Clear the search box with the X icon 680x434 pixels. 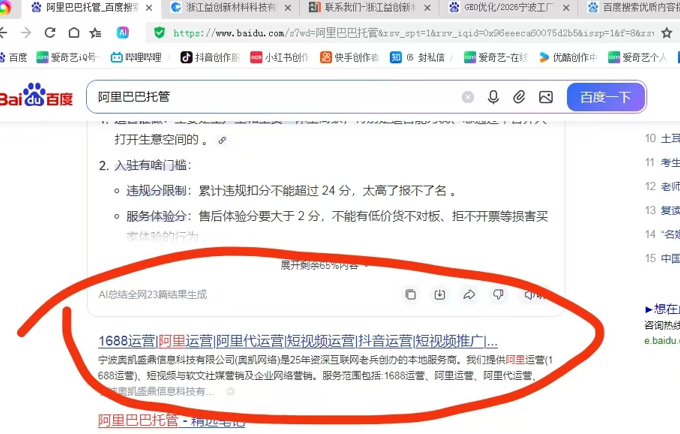click(468, 97)
